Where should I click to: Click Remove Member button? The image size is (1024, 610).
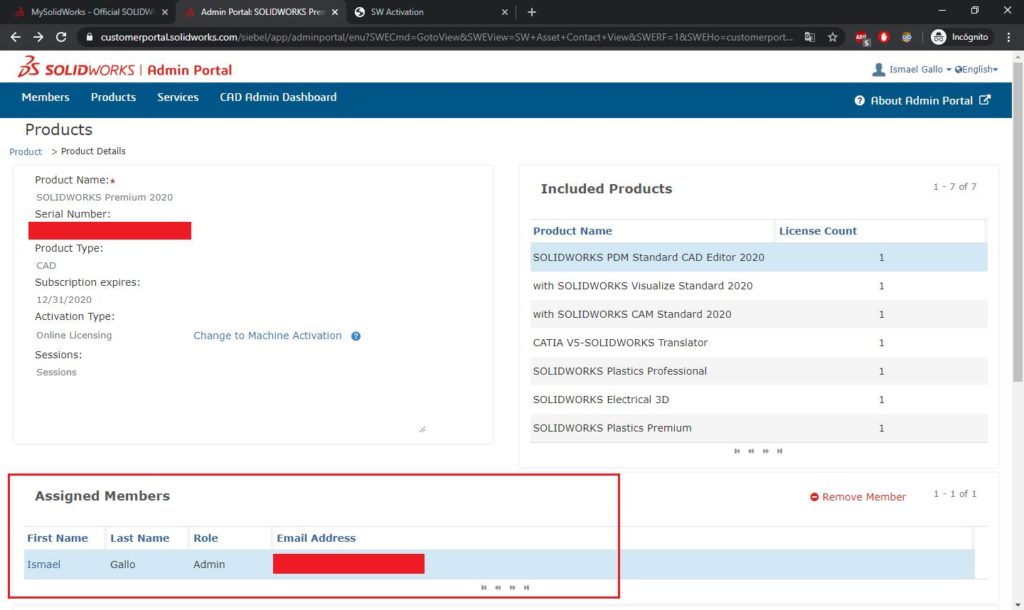tap(857, 497)
